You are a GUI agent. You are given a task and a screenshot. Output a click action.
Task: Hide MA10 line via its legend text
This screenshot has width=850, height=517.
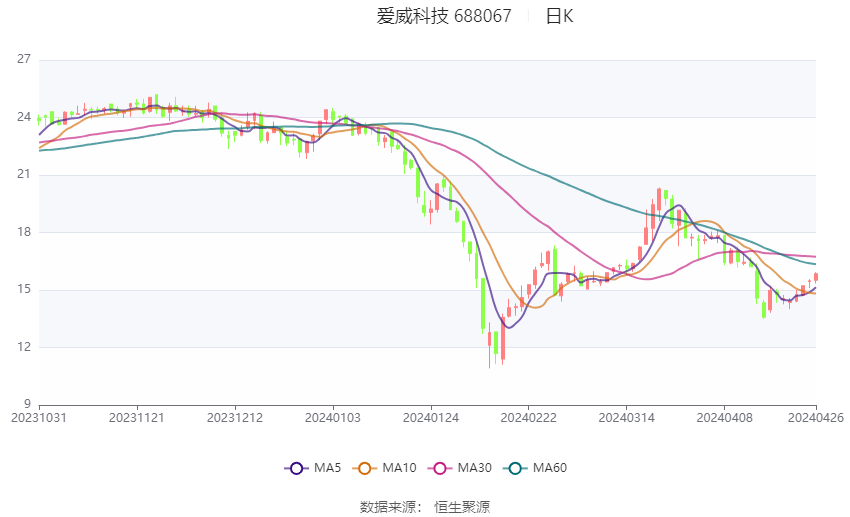coord(400,468)
